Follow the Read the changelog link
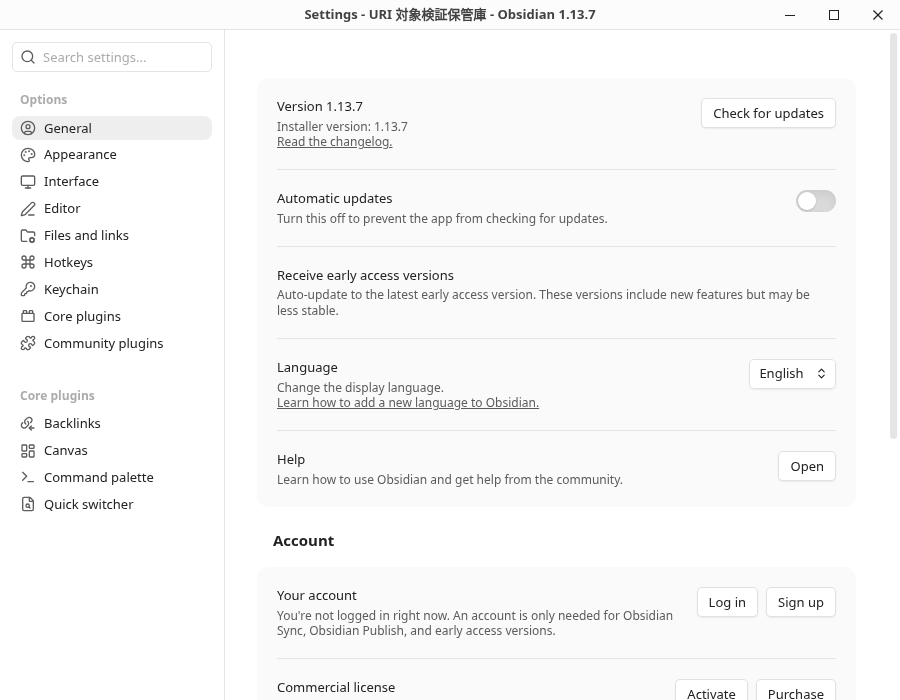 click(335, 142)
